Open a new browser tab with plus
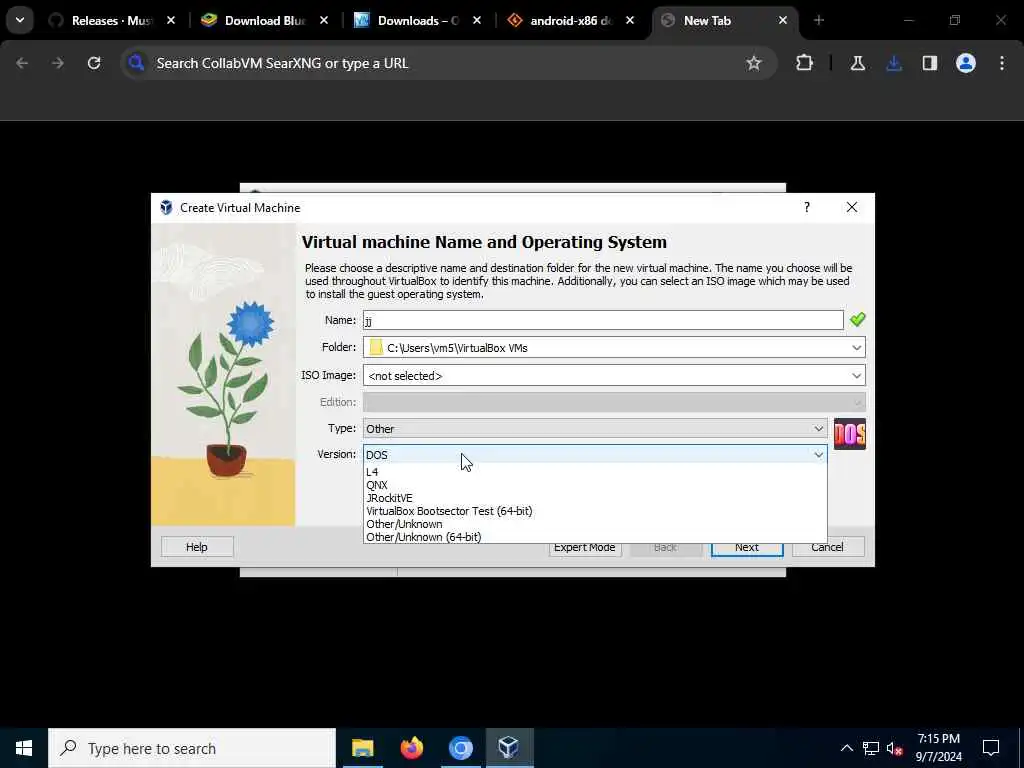 click(x=819, y=21)
